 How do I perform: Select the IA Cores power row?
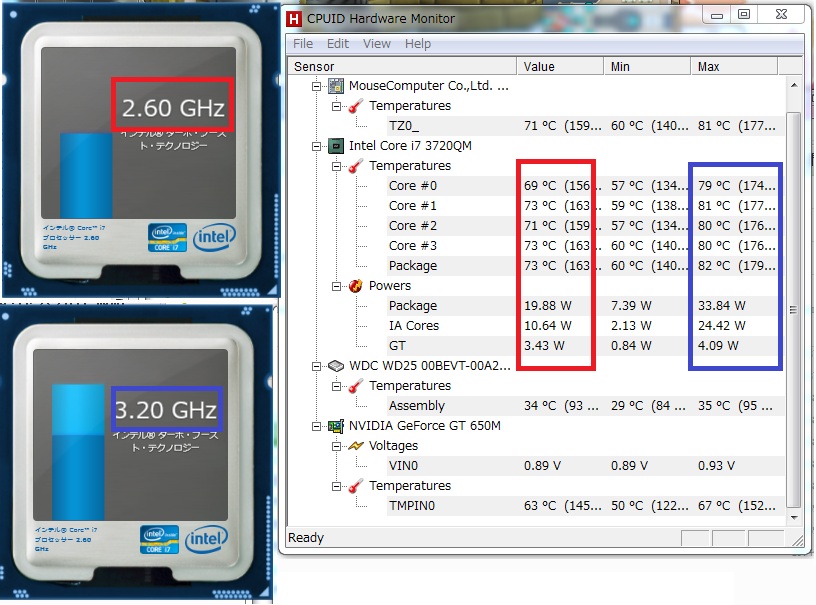coord(585,326)
